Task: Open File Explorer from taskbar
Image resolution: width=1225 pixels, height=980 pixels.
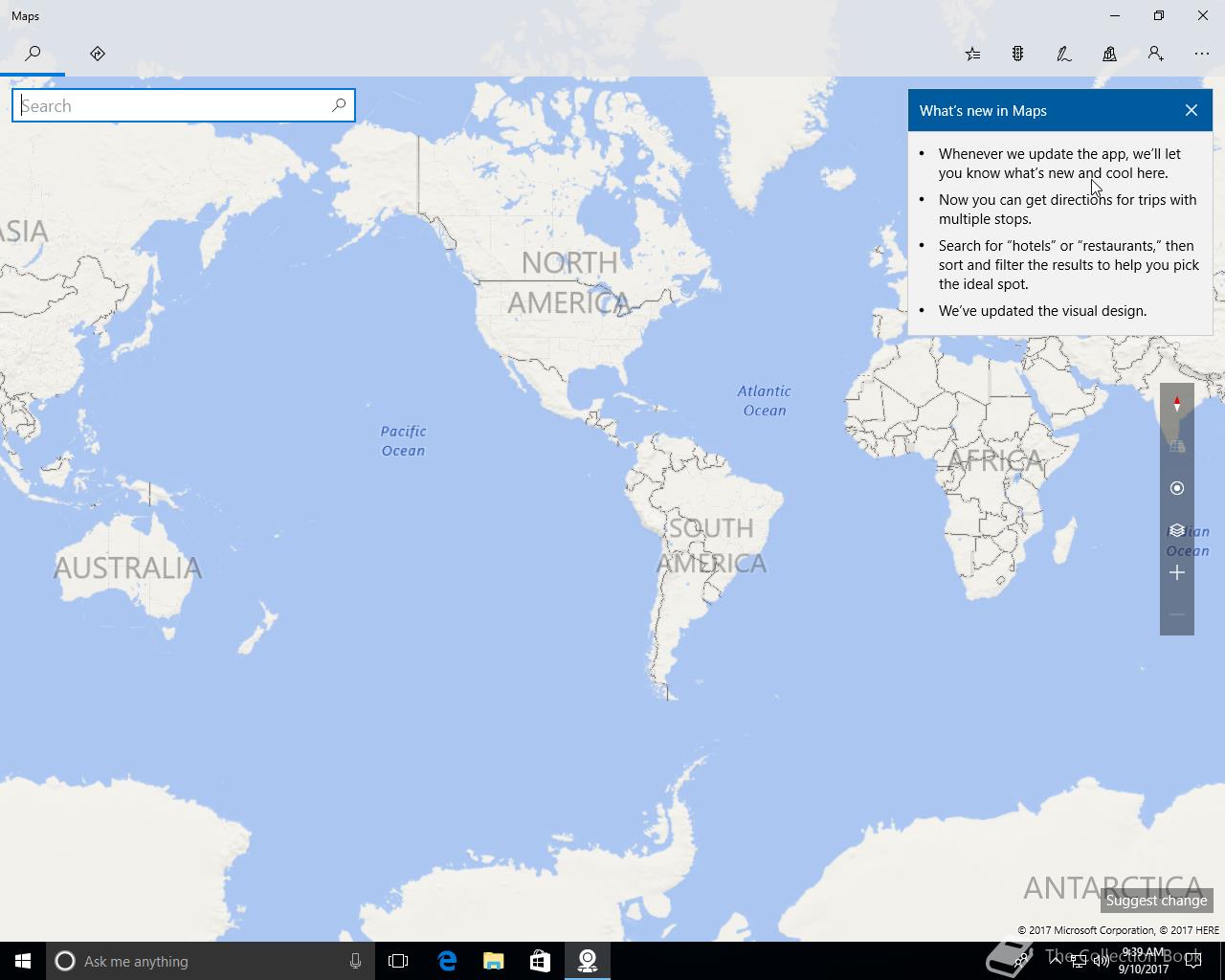Action: (x=494, y=961)
